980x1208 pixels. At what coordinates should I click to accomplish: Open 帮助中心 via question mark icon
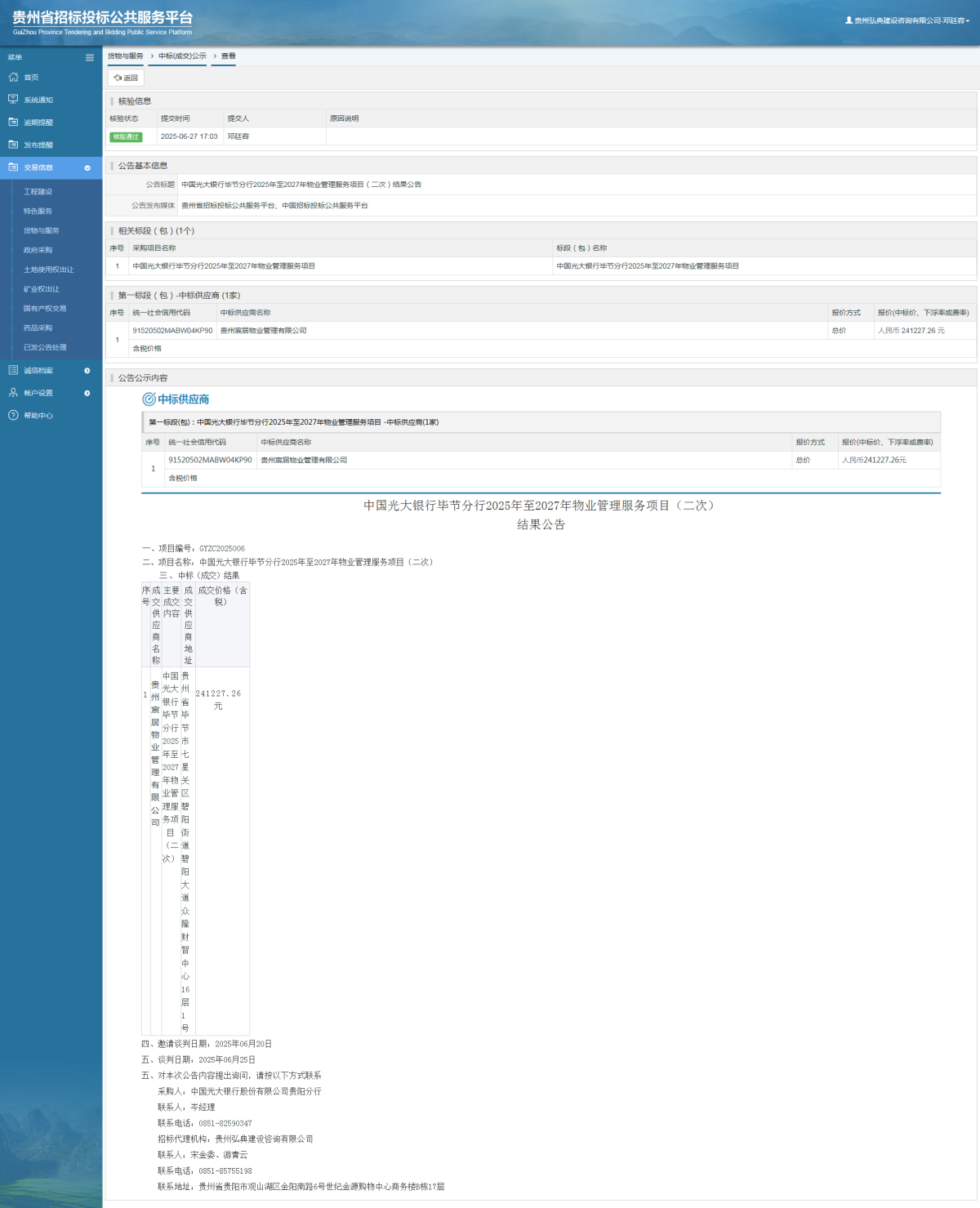coord(13,415)
